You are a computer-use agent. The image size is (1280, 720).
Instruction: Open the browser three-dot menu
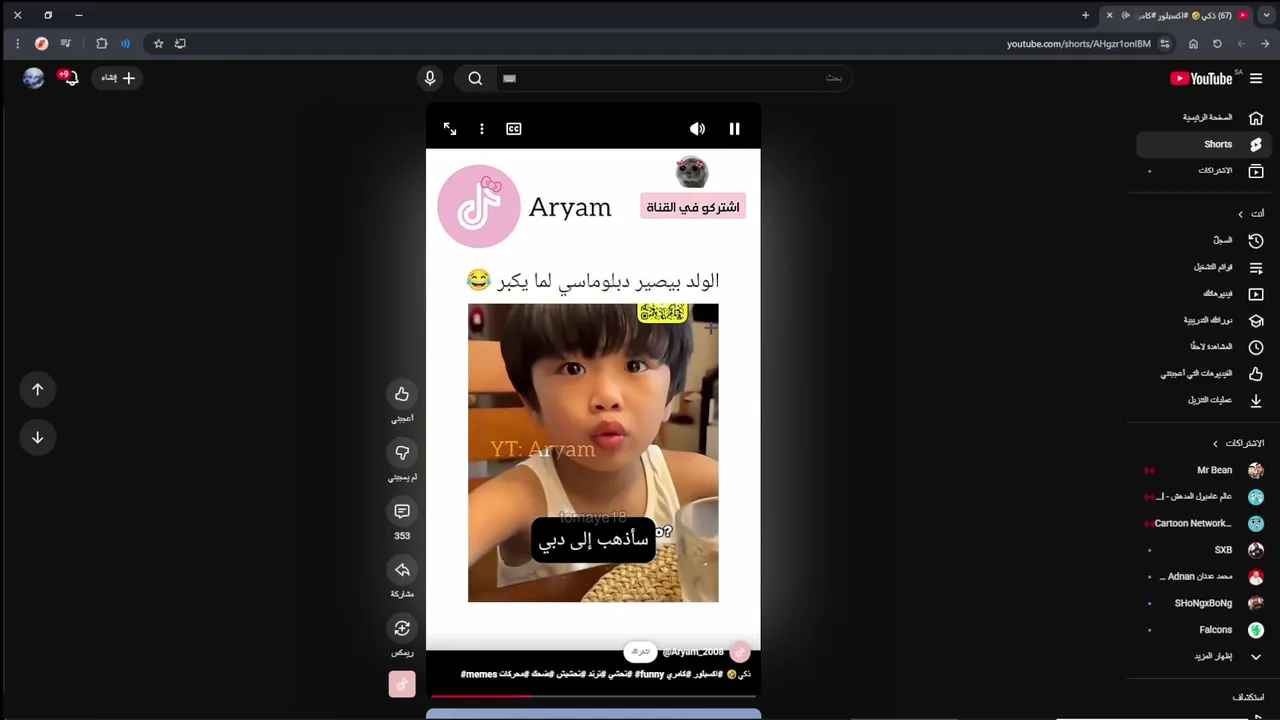(17, 44)
